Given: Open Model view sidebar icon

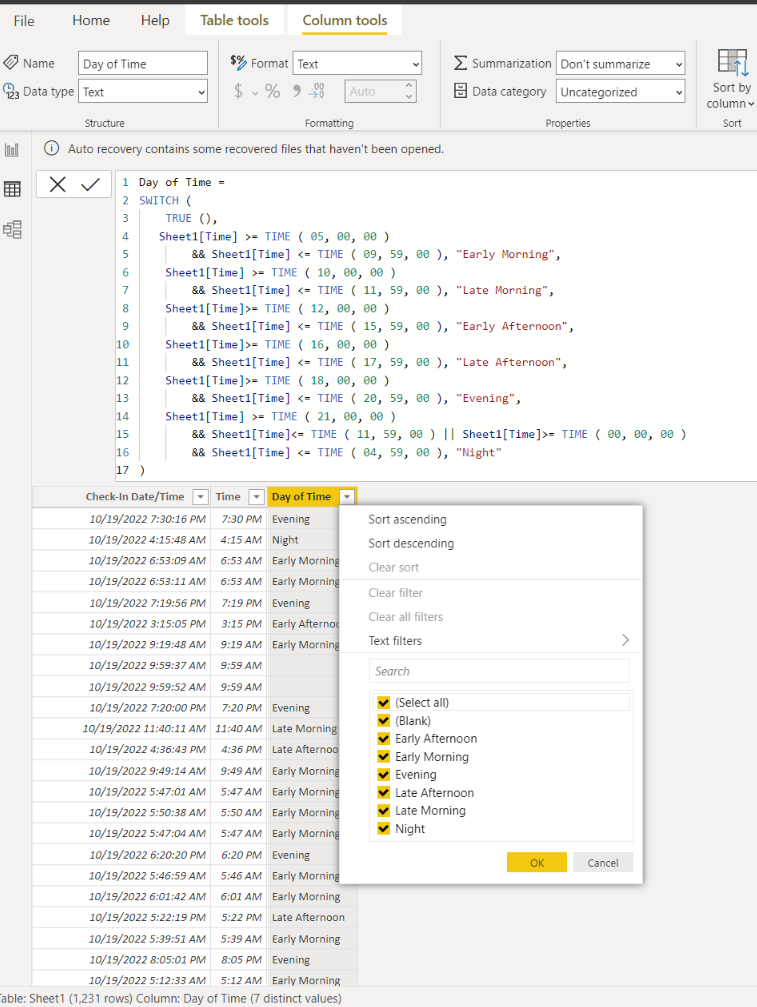Looking at the screenshot, I should tap(12, 229).
